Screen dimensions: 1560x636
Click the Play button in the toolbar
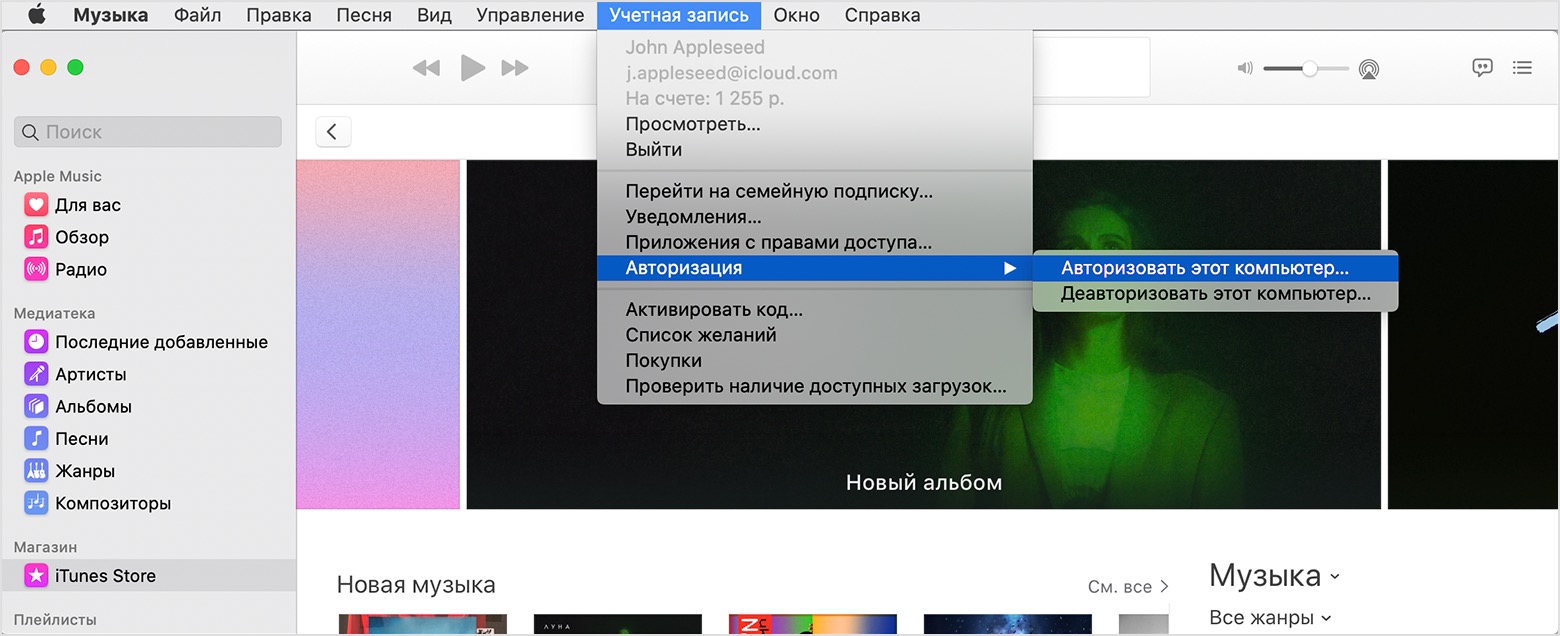[472, 68]
